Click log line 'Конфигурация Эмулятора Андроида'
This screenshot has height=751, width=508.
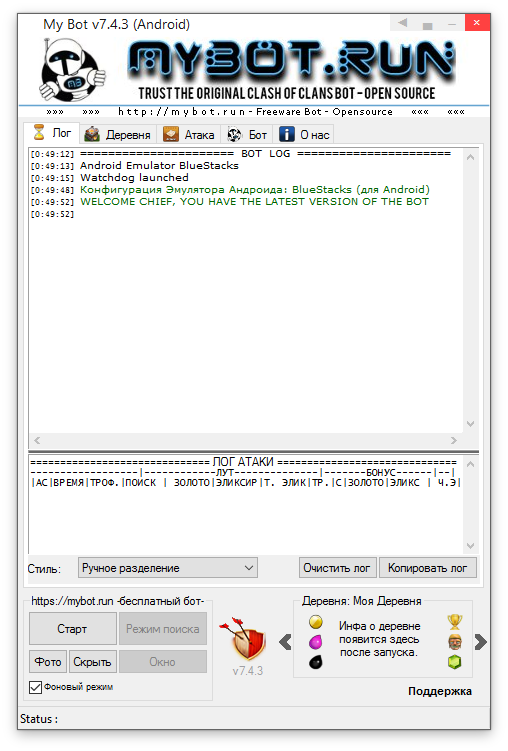(255, 190)
